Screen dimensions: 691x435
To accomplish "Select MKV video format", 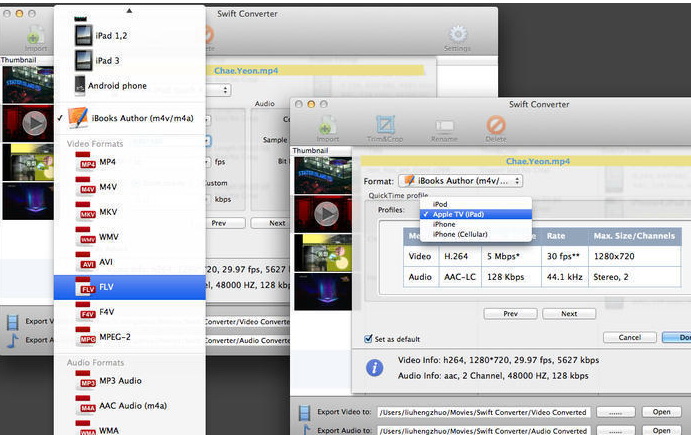I will point(130,212).
